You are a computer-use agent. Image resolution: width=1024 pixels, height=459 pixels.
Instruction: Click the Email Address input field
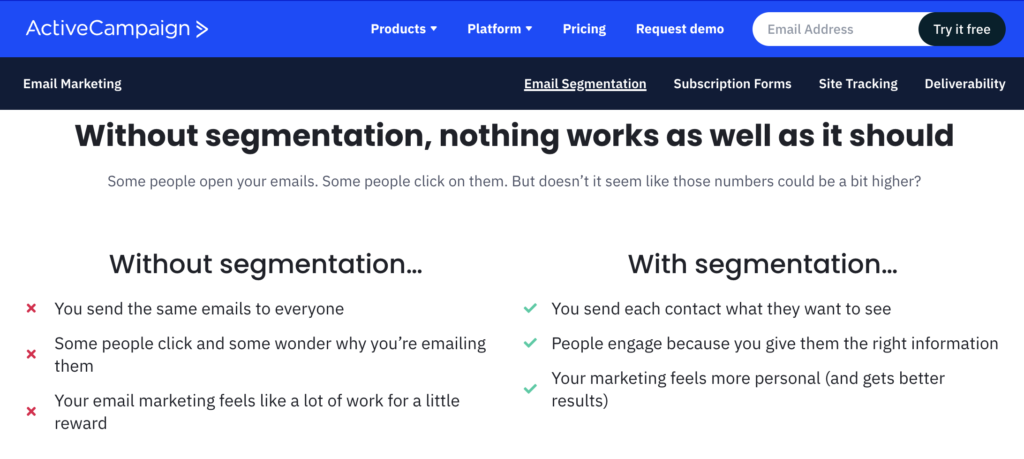836,29
